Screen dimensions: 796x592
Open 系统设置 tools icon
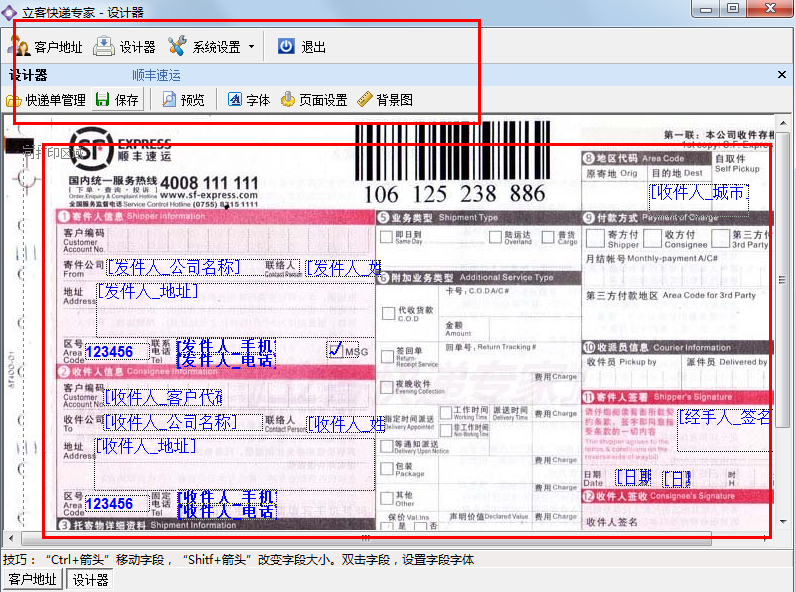[x=177, y=46]
